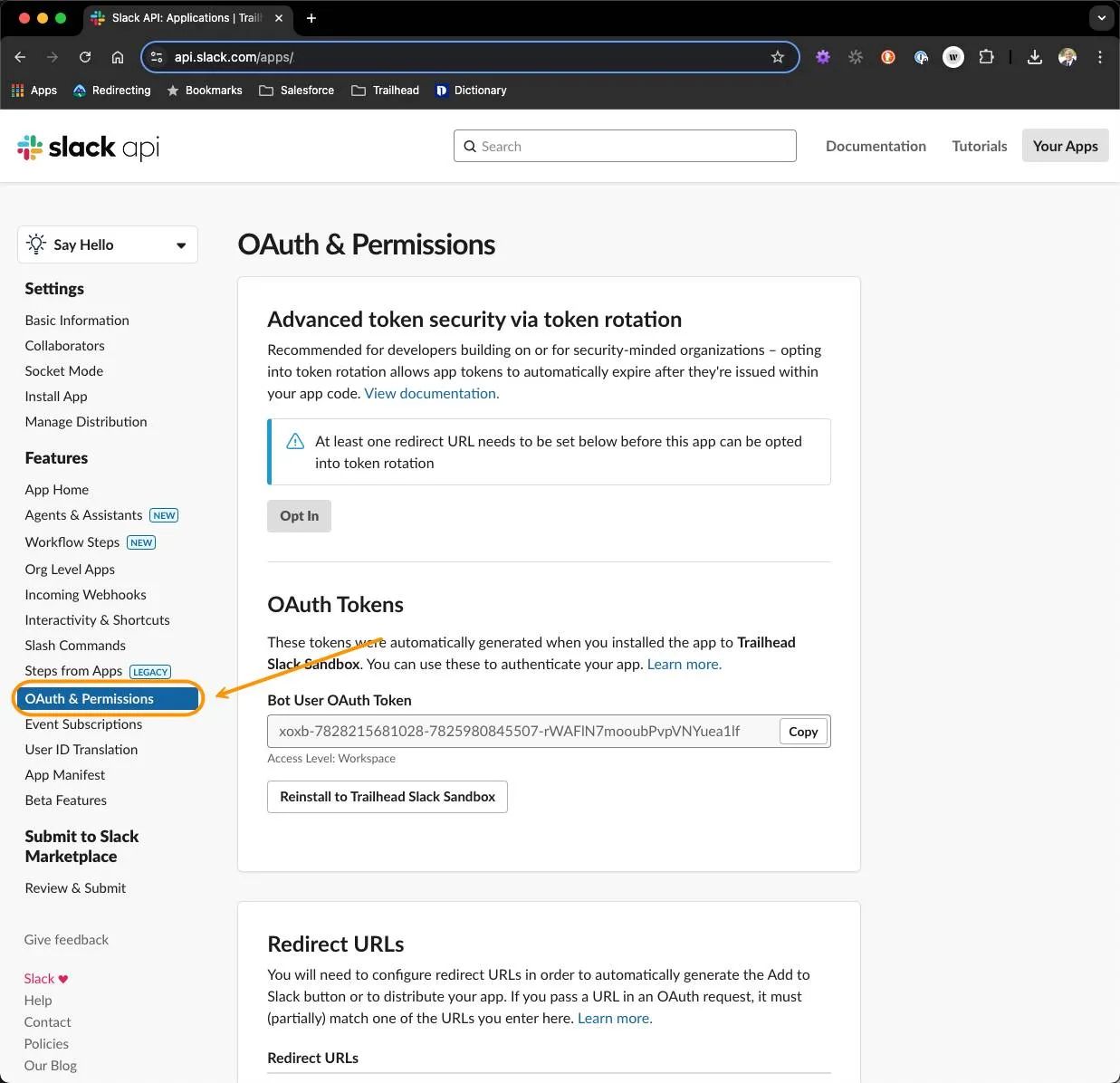Image resolution: width=1120 pixels, height=1083 pixels.
Task: Click the purple gear extension icon
Action: tap(823, 56)
